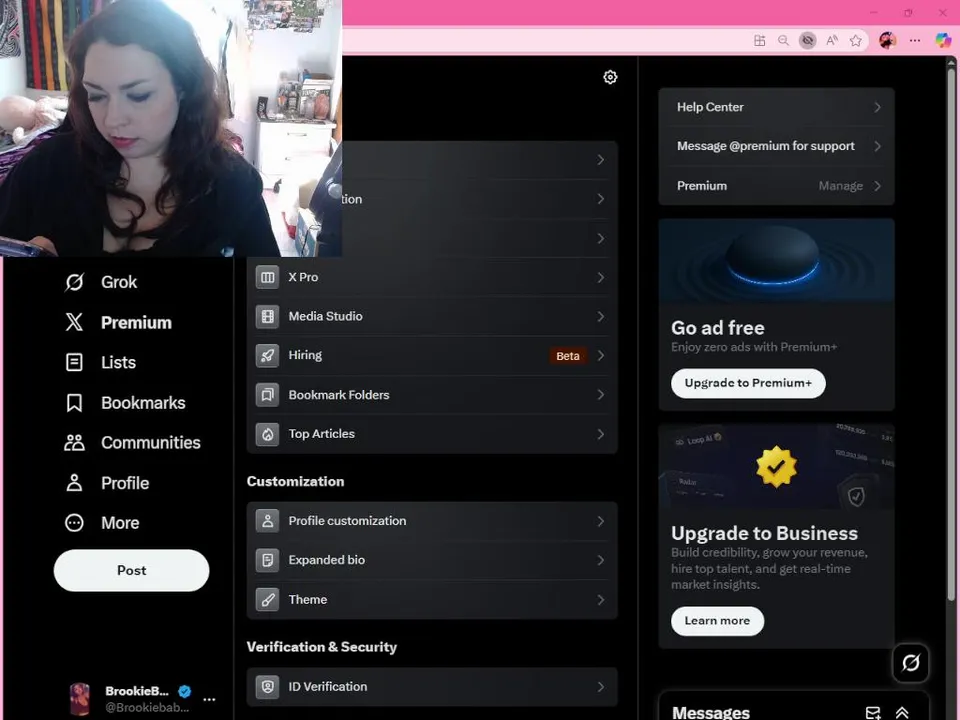Screen dimensions: 960x720
Task: Open Grok from the left sidebar
Action: [x=101, y=282]
